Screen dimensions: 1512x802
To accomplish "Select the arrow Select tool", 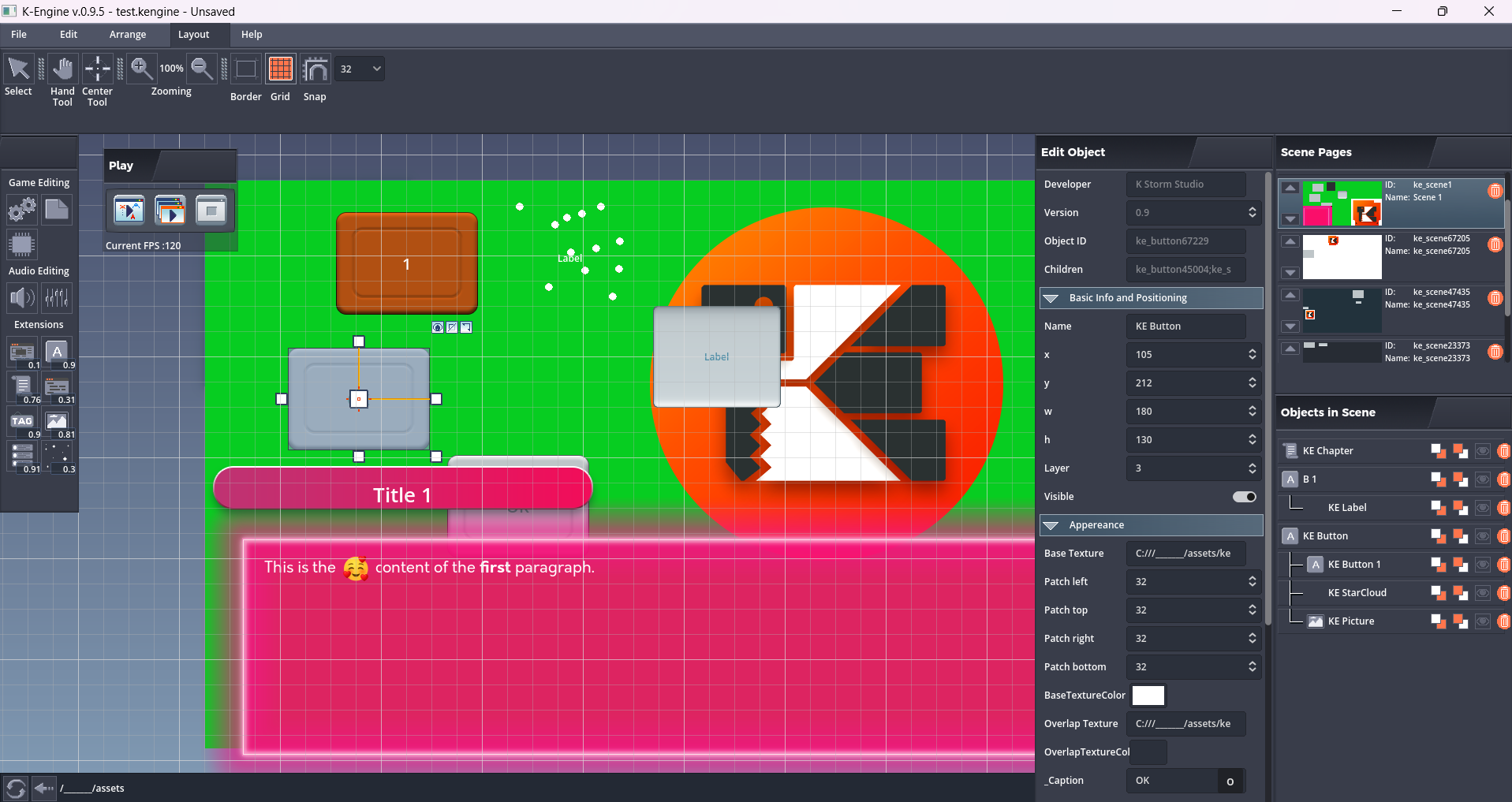I will click(x=19, y=69).
